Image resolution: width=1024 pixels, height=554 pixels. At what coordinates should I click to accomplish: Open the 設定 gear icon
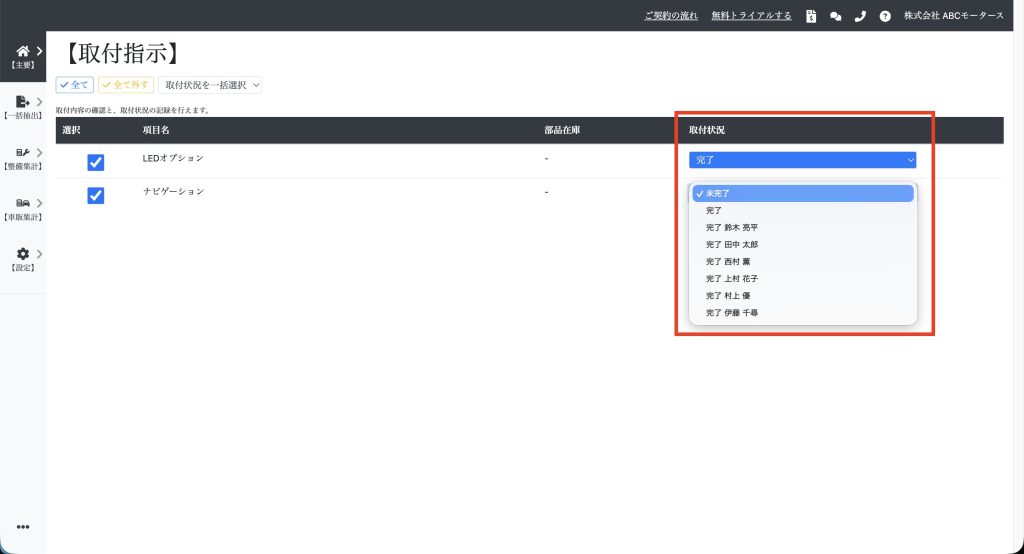coord(23,255)
